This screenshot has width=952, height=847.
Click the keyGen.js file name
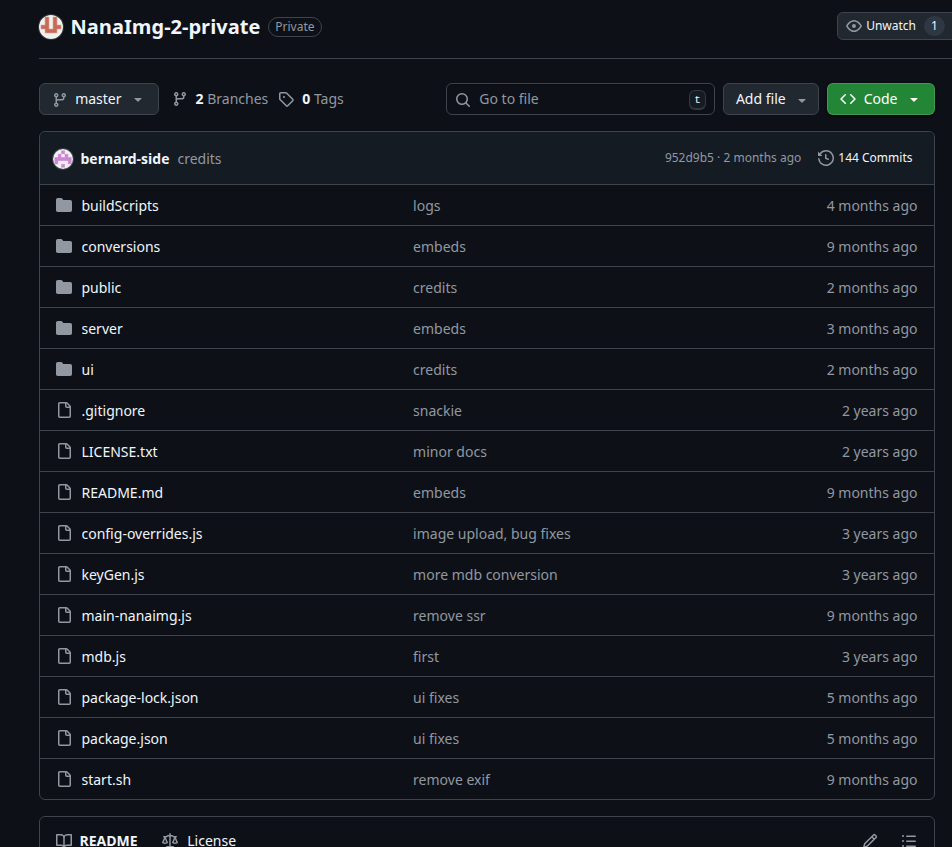pos(113,574)
